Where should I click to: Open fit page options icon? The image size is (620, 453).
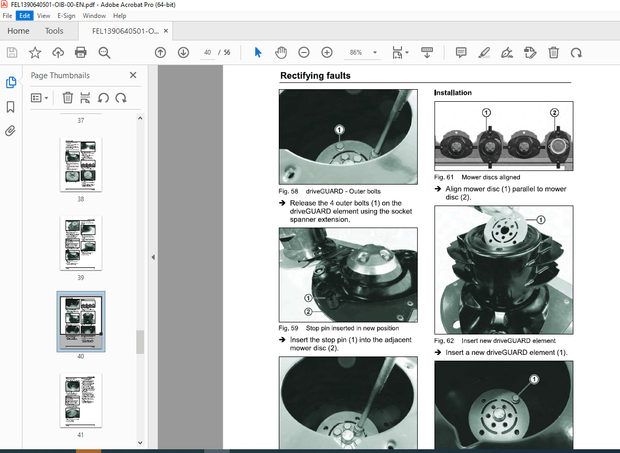click(400, 53)
